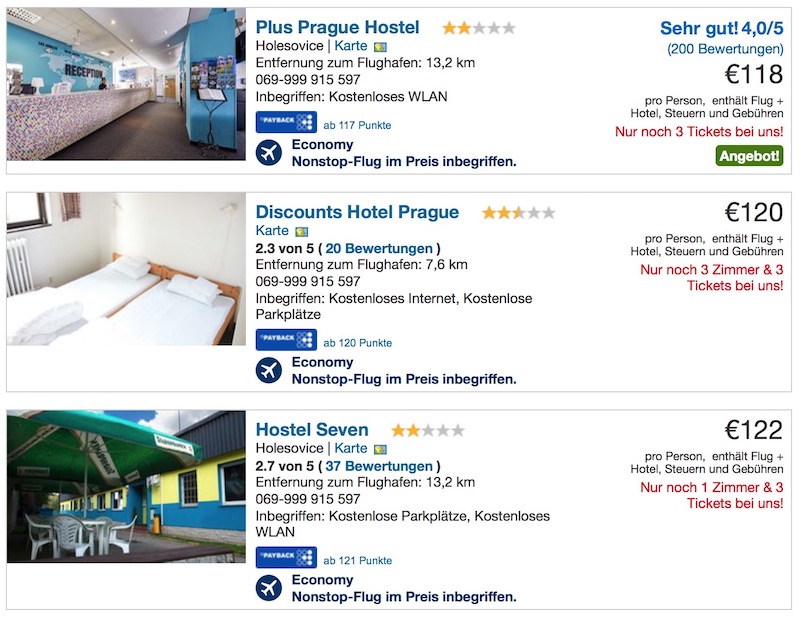Click the map icon beside Hostel Seven's Karte
Screen dimensions: 800x618
tap(380, 449)
